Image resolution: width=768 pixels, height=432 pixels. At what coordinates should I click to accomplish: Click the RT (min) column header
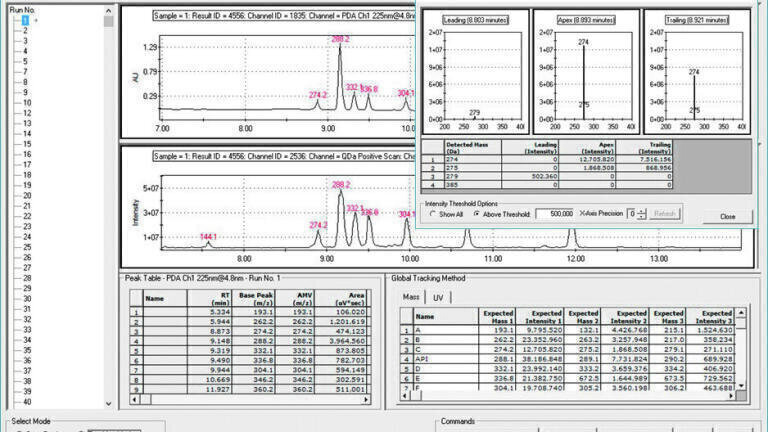[210, 298]
